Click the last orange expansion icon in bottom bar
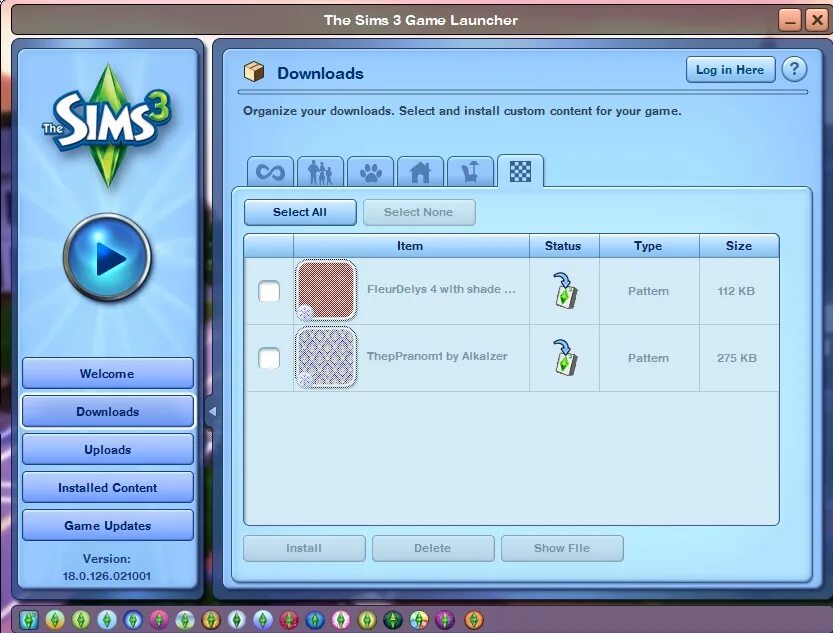 click(x=474, y=619)
